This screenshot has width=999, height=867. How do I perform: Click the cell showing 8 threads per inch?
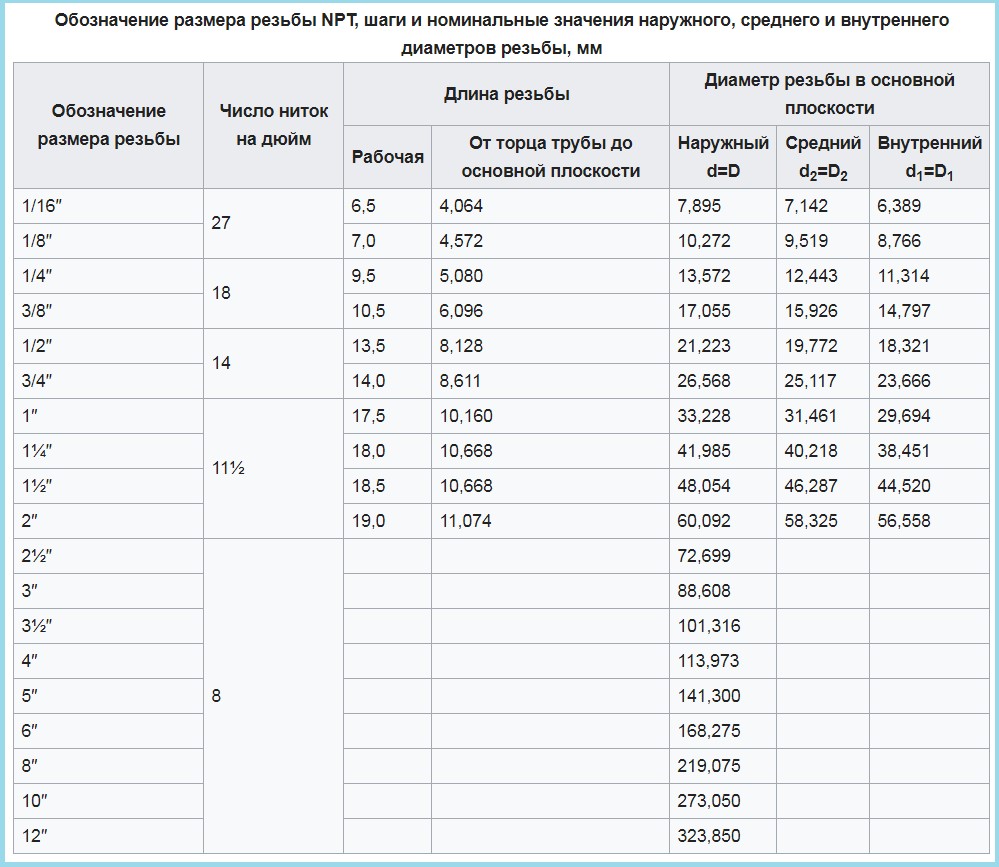pos(216,696)
